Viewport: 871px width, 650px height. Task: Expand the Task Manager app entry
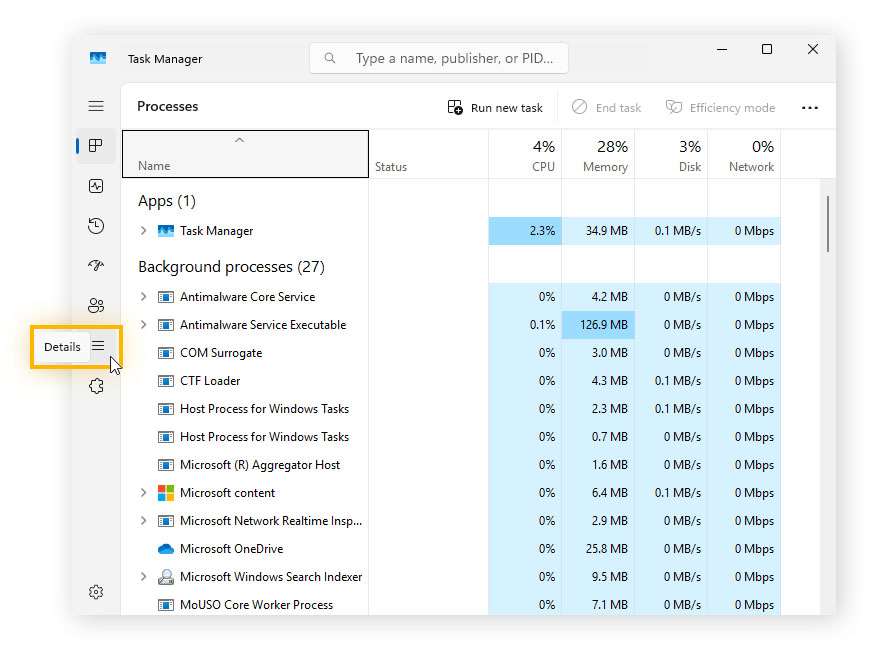[143, 231]
